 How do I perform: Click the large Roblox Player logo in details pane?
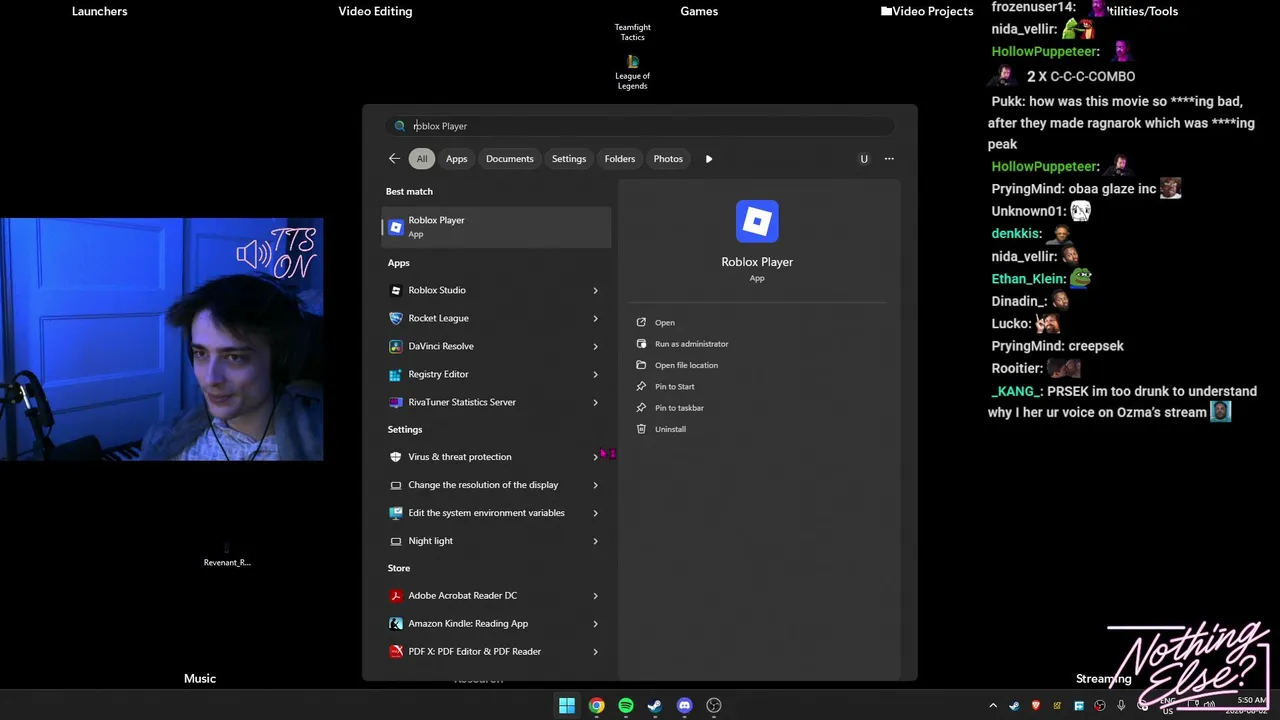pyautogui.click(x=757, y=221)
